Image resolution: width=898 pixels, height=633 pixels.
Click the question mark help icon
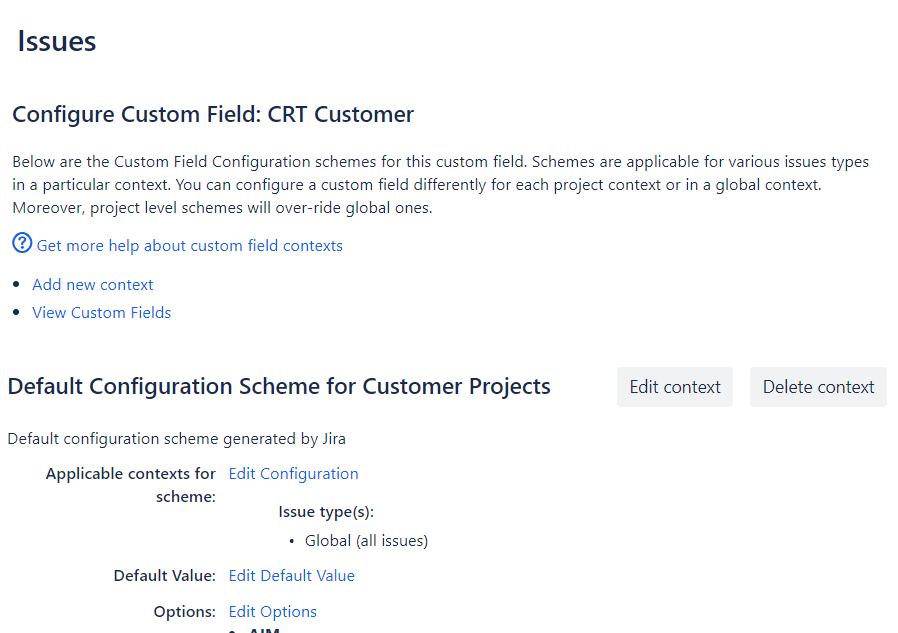point(22,243)
